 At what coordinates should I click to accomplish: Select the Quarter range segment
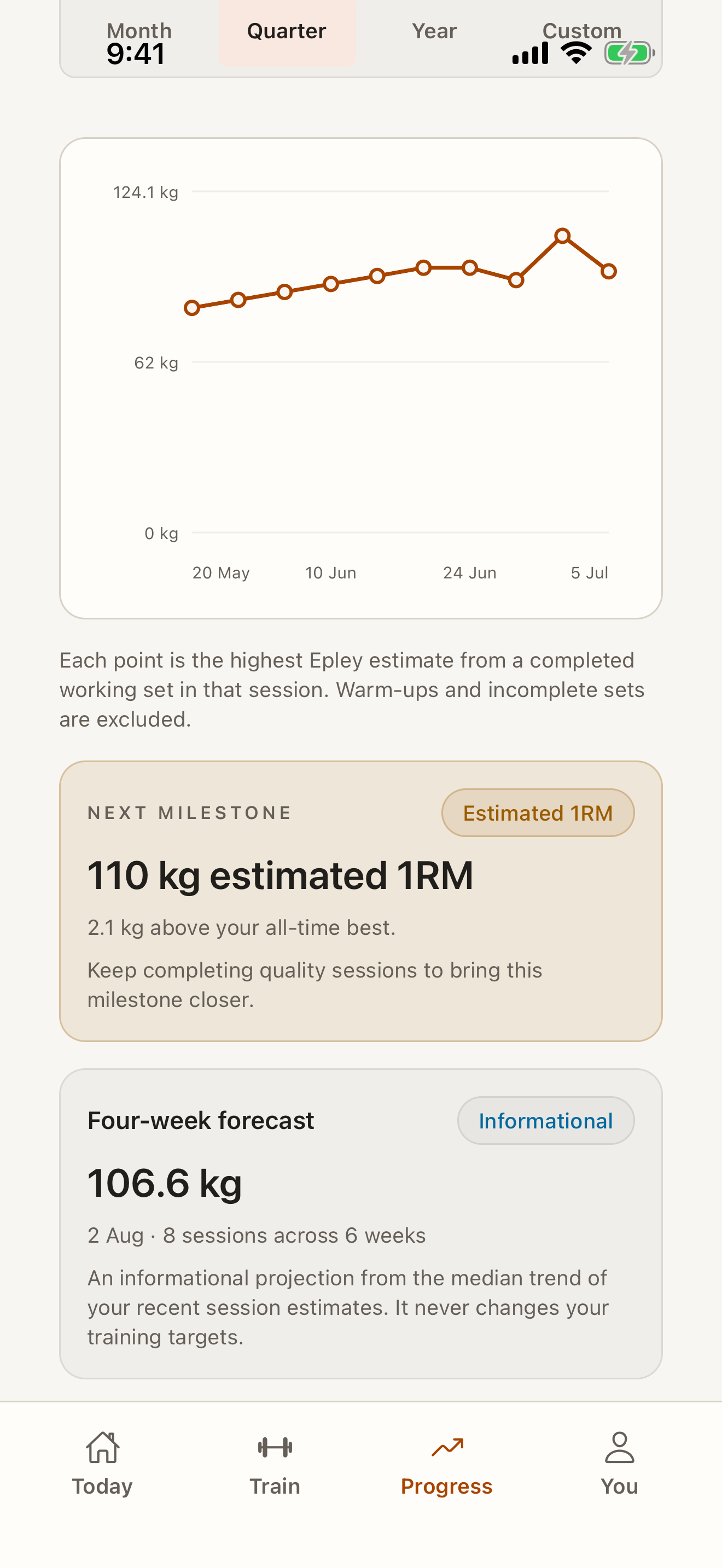click(x=287, y=31)
